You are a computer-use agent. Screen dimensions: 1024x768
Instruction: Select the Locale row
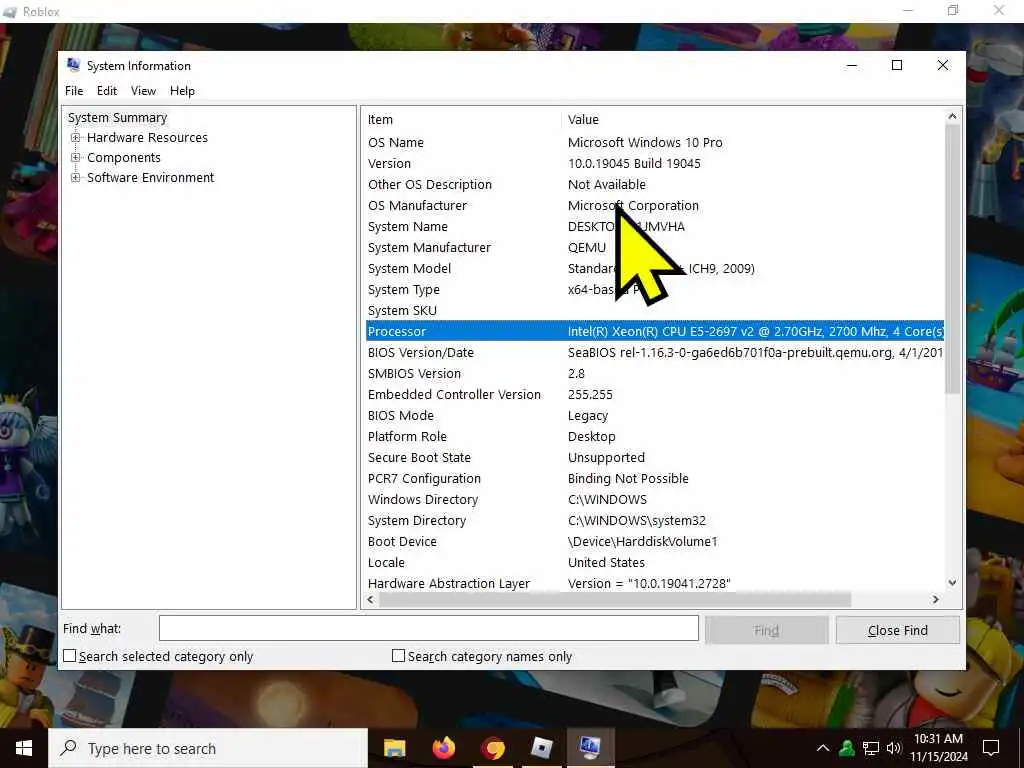coord(655,562)
